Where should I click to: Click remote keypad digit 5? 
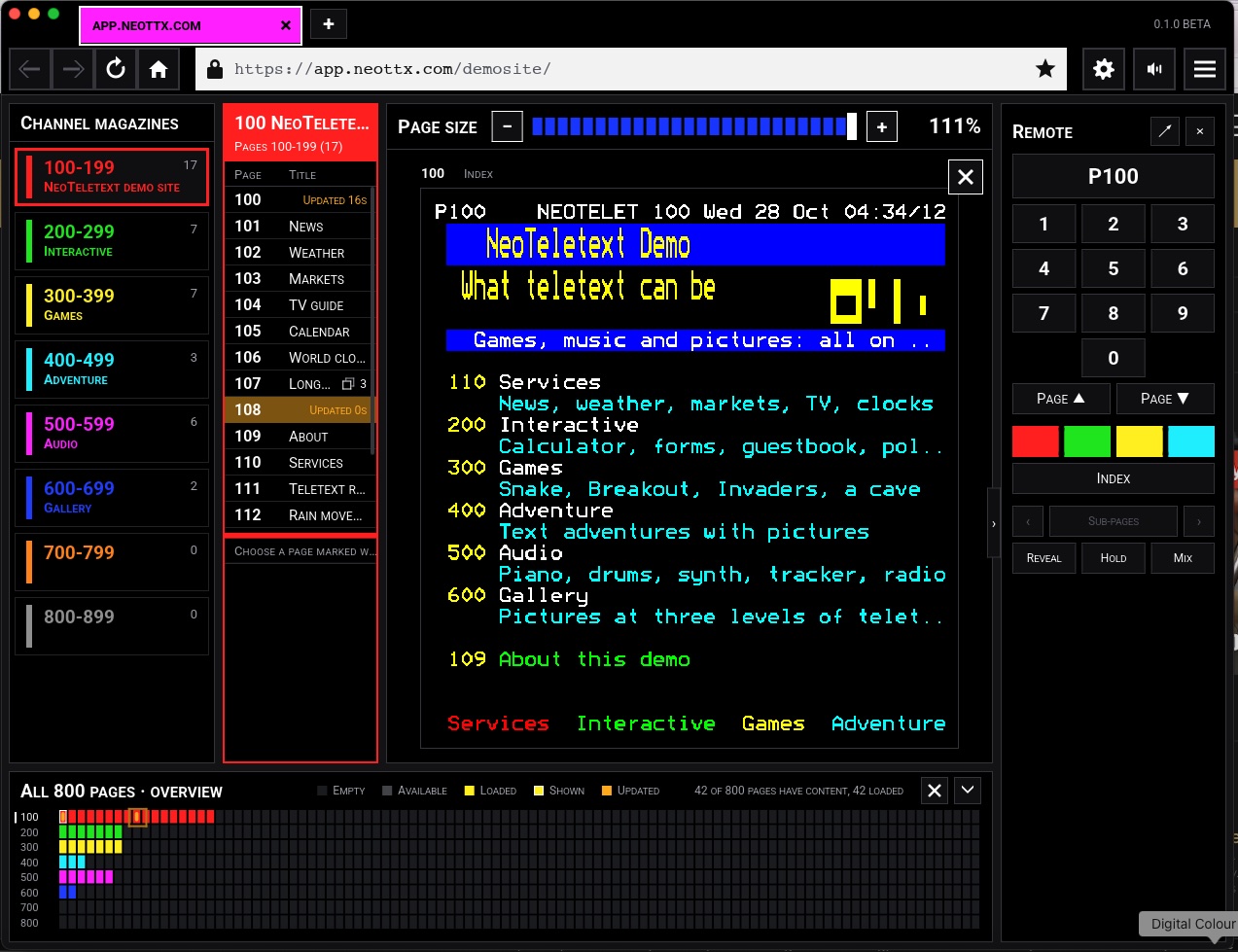[x=1114, y=268]
